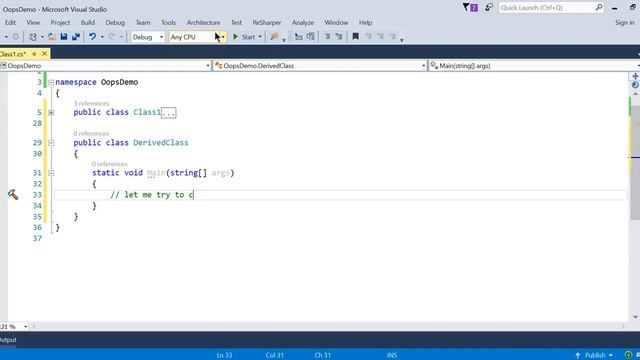Open the View menu
This screenshot has width=640, height=360.
(33, 23)
